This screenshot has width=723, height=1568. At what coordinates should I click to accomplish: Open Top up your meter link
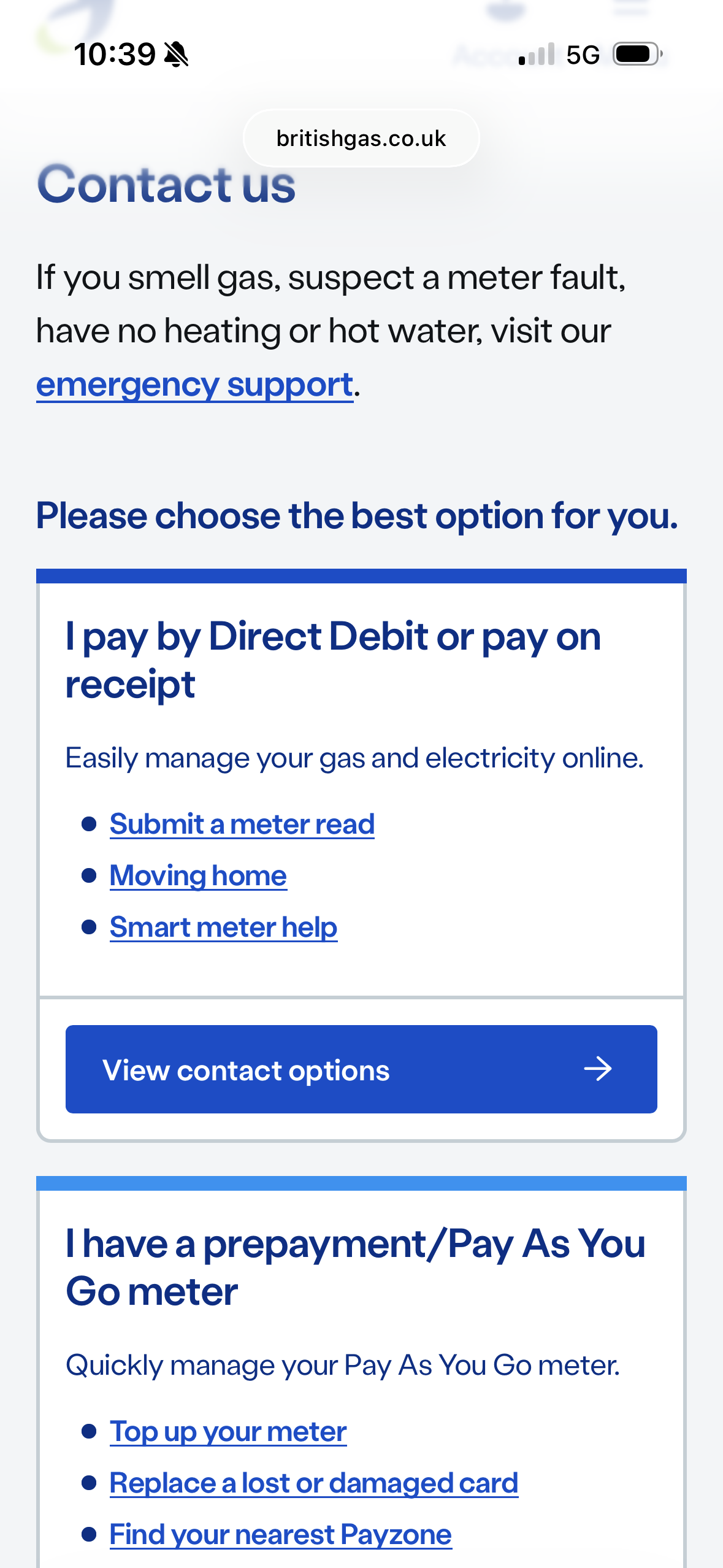pyautogui.click(x=228, y=1431)
